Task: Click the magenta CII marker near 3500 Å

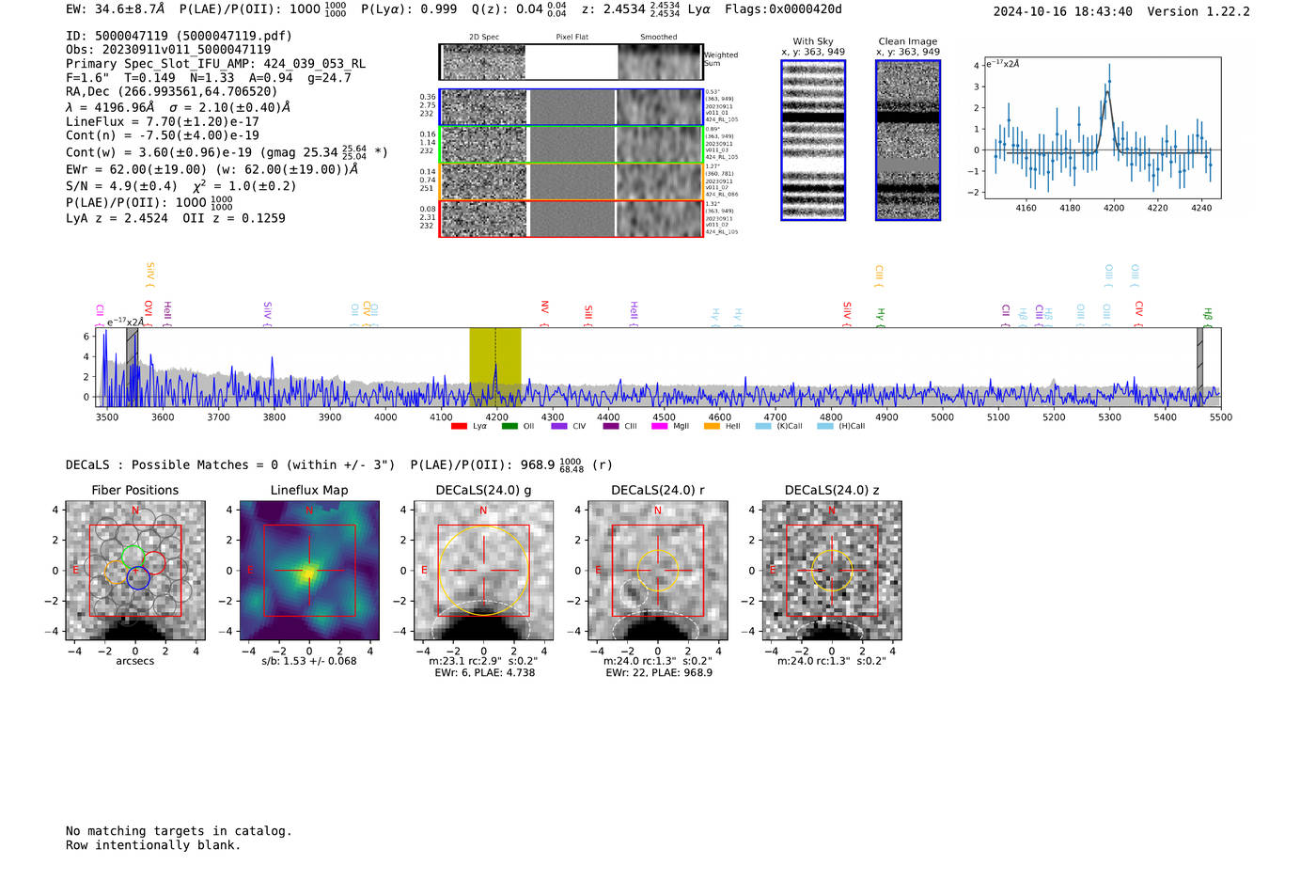Action: tap(100, 313)
